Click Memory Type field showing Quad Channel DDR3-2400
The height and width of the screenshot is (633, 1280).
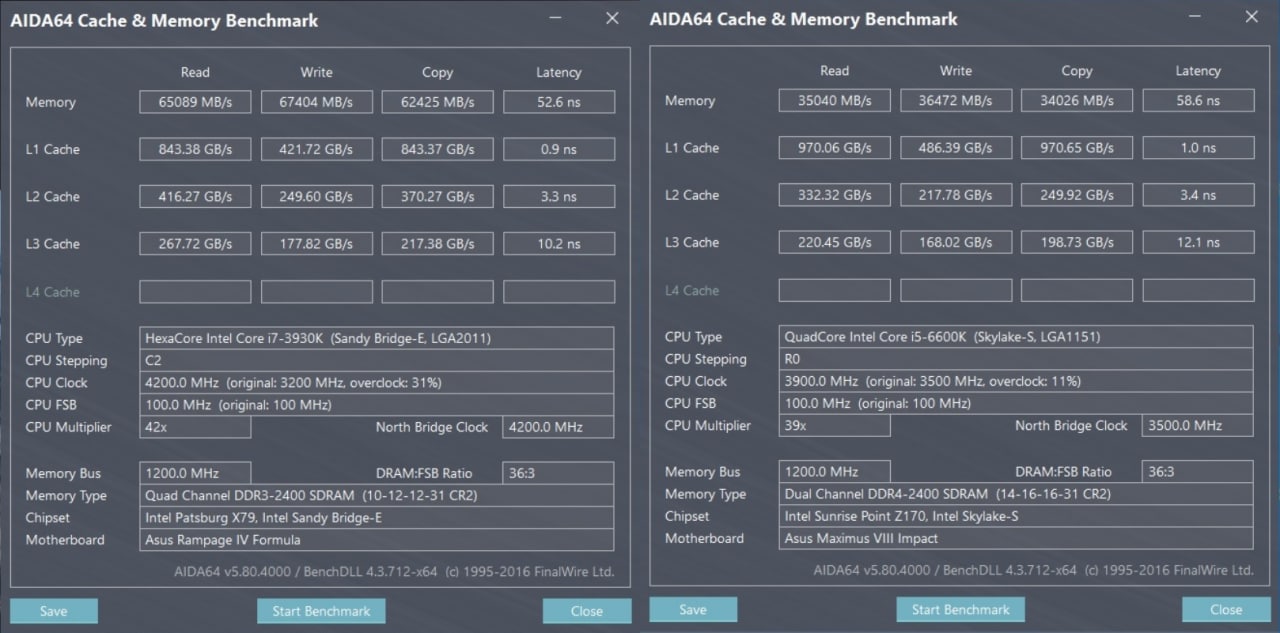pyautogui.click(x=377, y=495)
